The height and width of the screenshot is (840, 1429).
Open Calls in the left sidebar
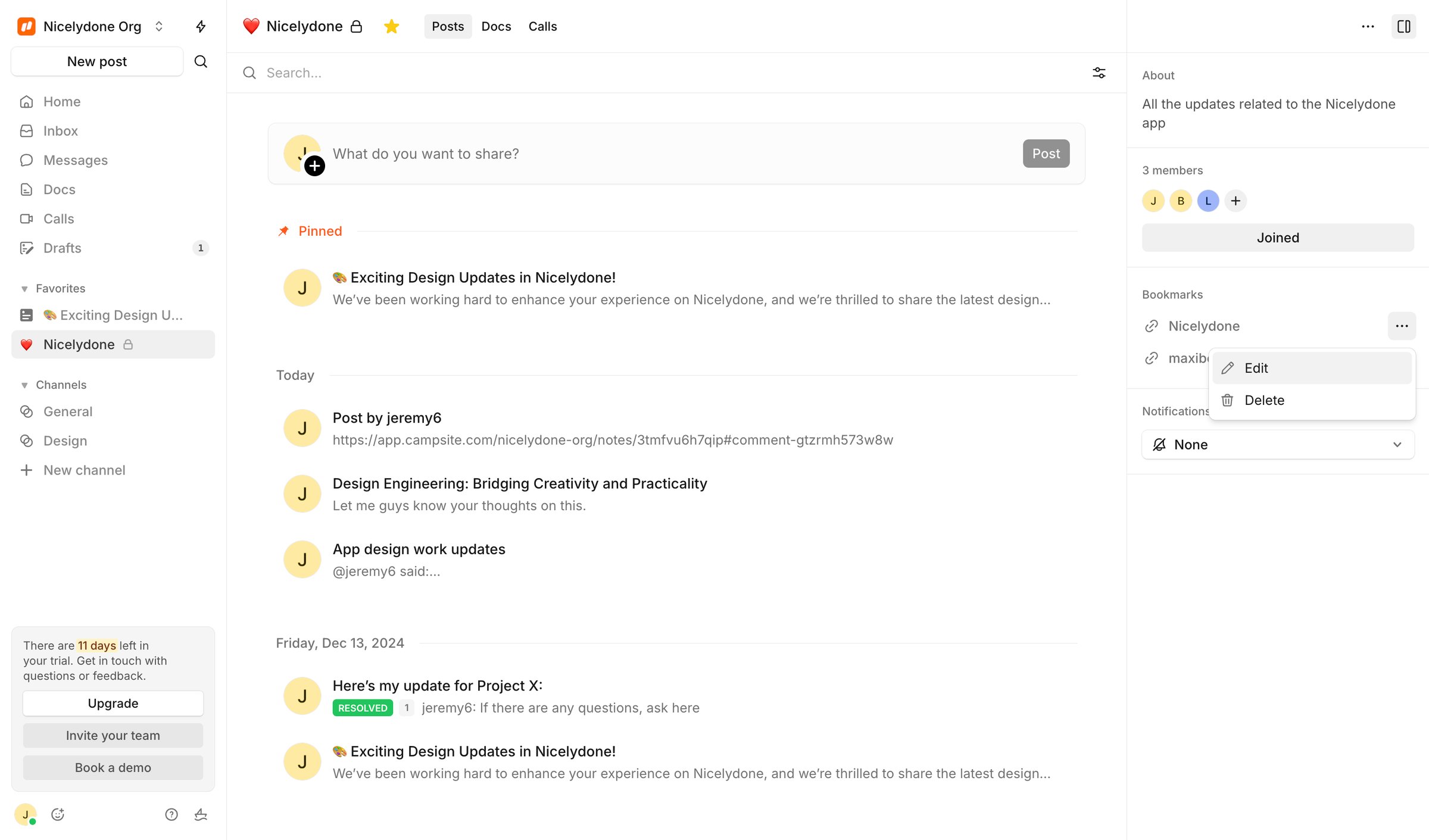[113, 218]
